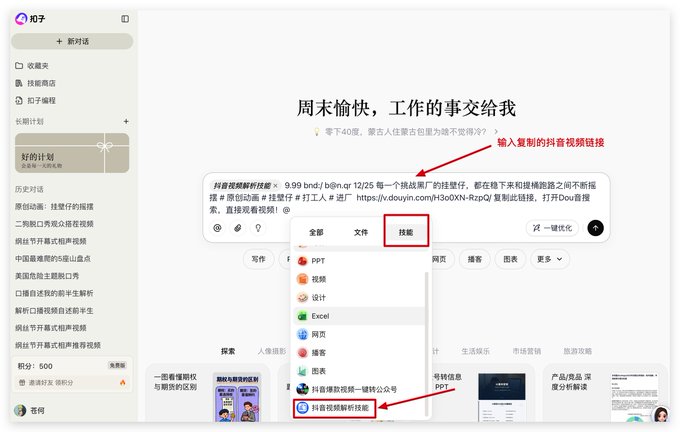Select the 视频 skill from the list
The width and height of the screenshot is (680, 432).
coord(359,279)
